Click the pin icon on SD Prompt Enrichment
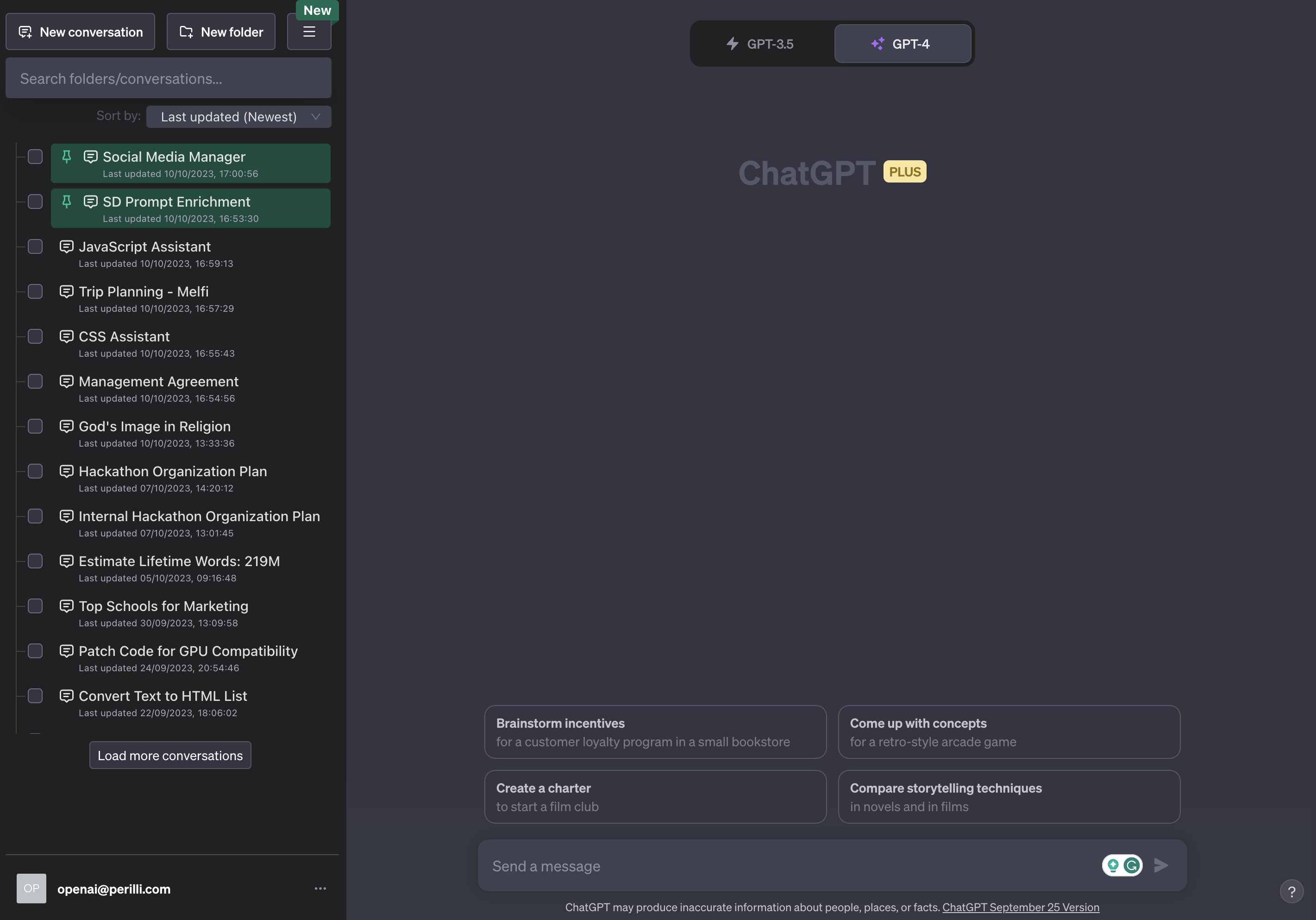The height and width of the screenshot is (920, 1316). (x=67, y=202)
